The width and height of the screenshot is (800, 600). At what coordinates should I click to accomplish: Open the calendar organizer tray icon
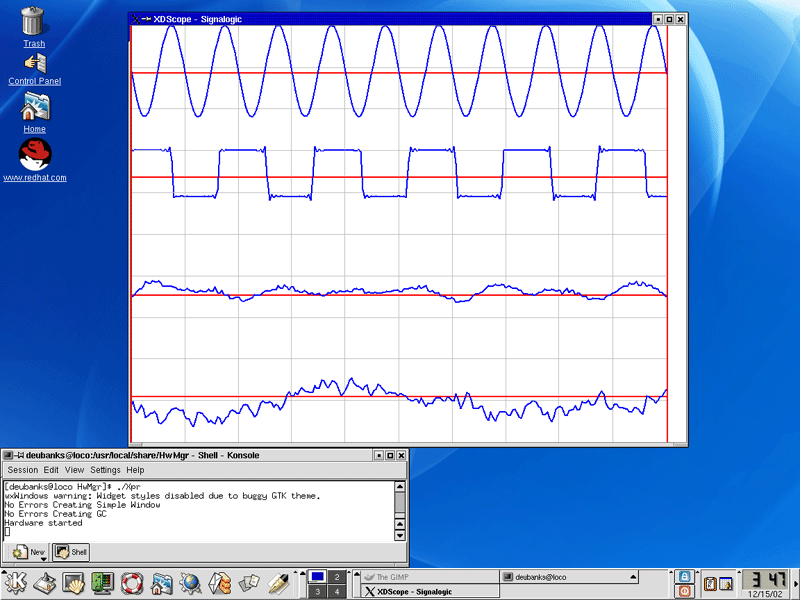pyautogui.click(x=726, y=583)
